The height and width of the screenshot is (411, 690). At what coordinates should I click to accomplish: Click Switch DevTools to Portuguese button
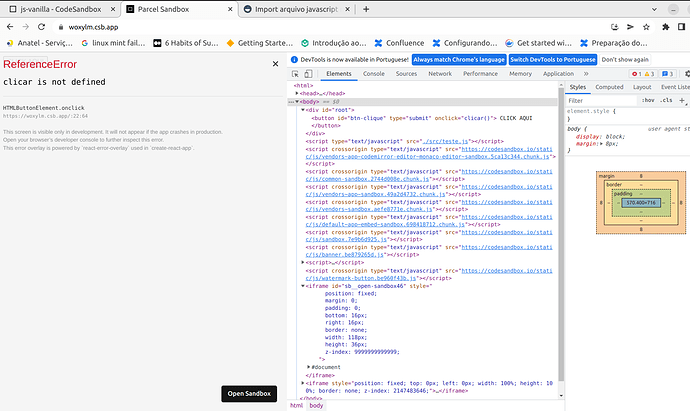click(x=553, y=59)
